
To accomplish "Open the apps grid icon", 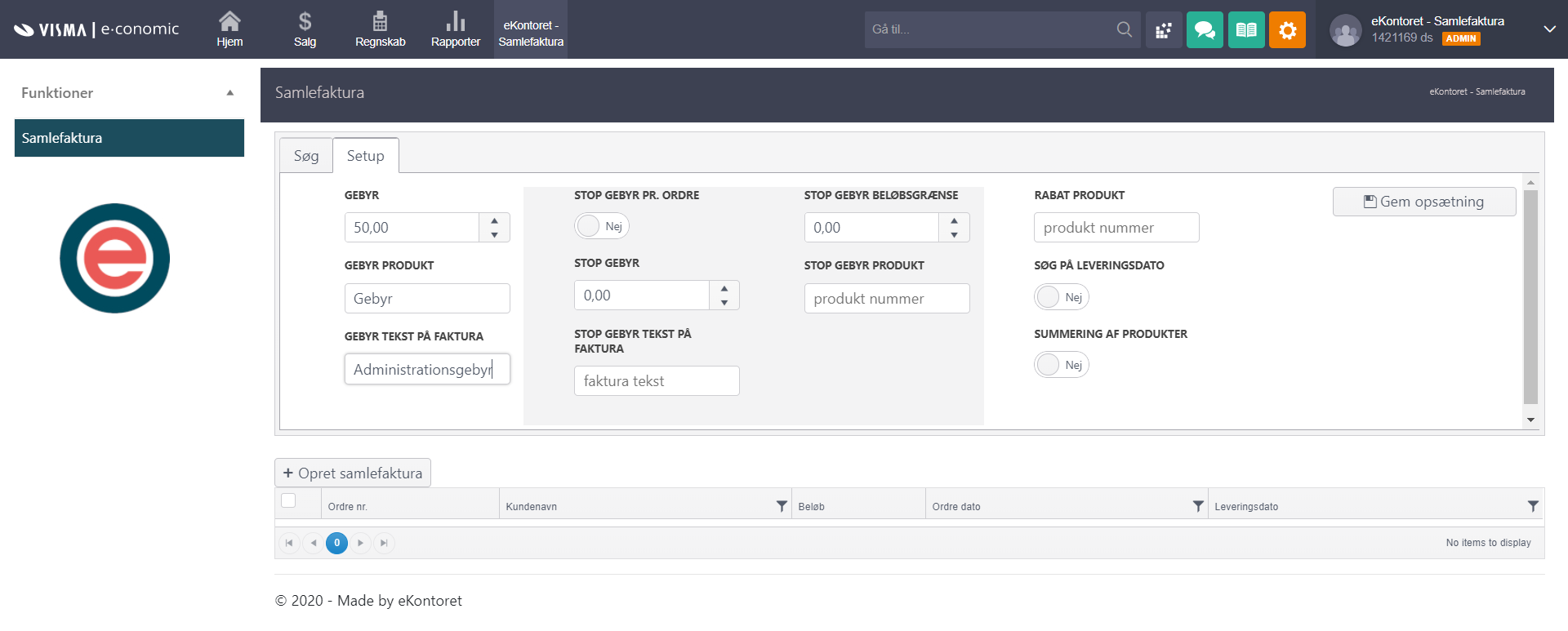I will pyautogui.click(x=1163, y=30).
